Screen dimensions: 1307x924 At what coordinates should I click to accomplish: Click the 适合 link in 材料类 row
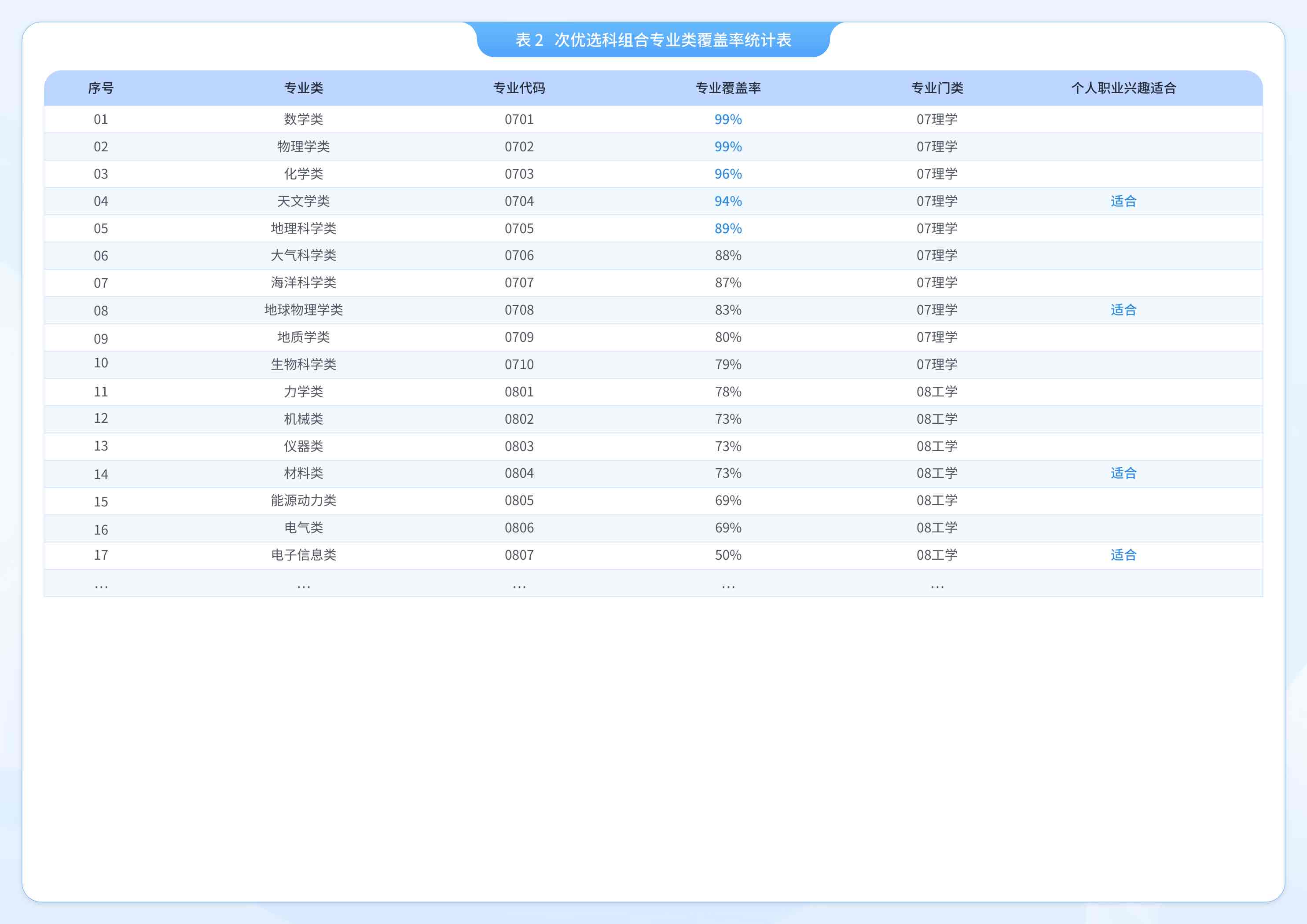1123,473
